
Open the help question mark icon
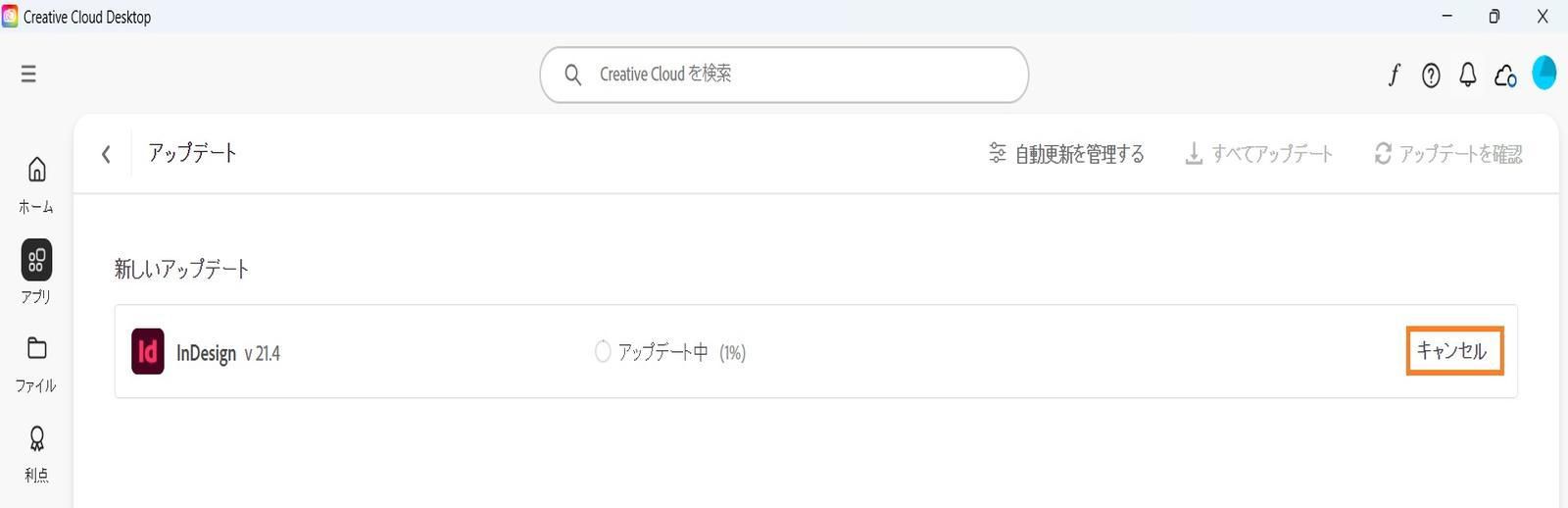[1431, 75]
